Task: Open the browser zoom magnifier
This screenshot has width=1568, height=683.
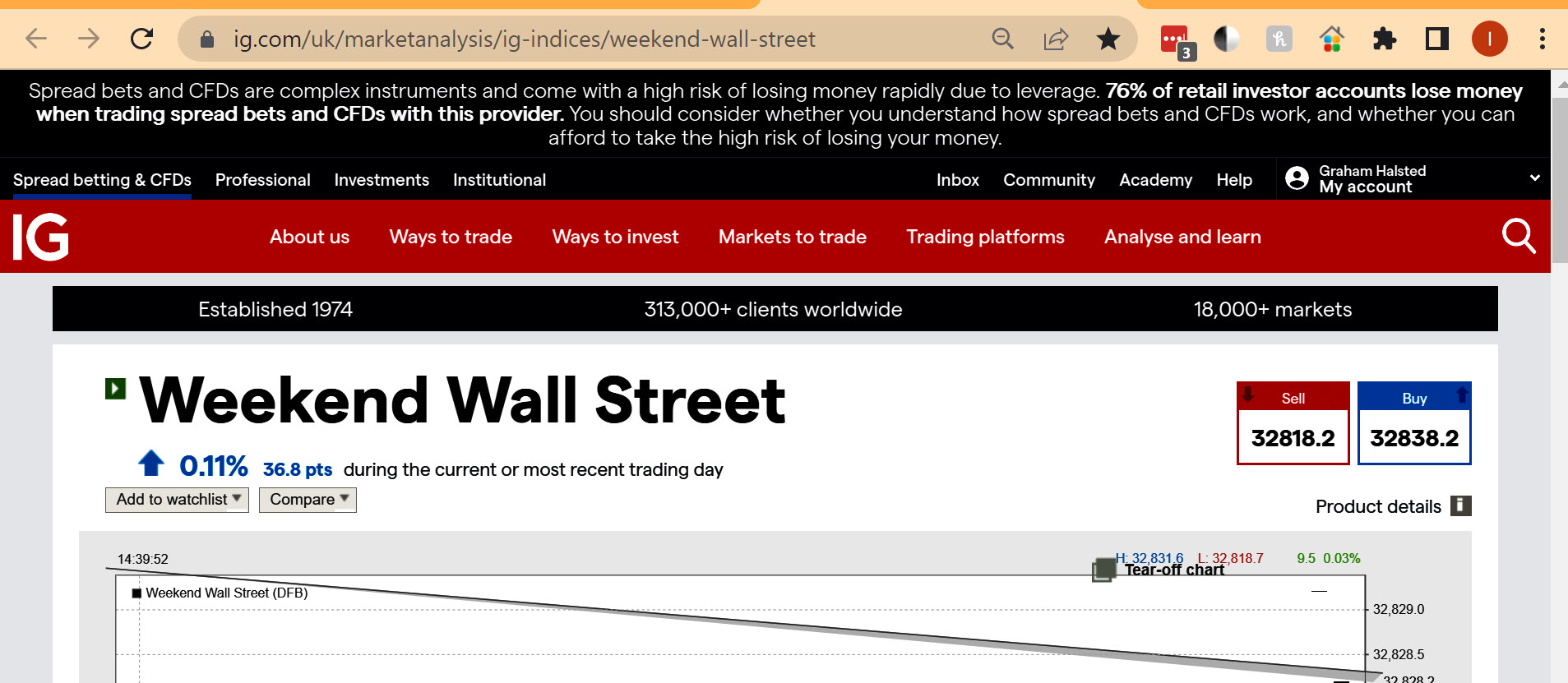Action: (x=1002, y=39)
